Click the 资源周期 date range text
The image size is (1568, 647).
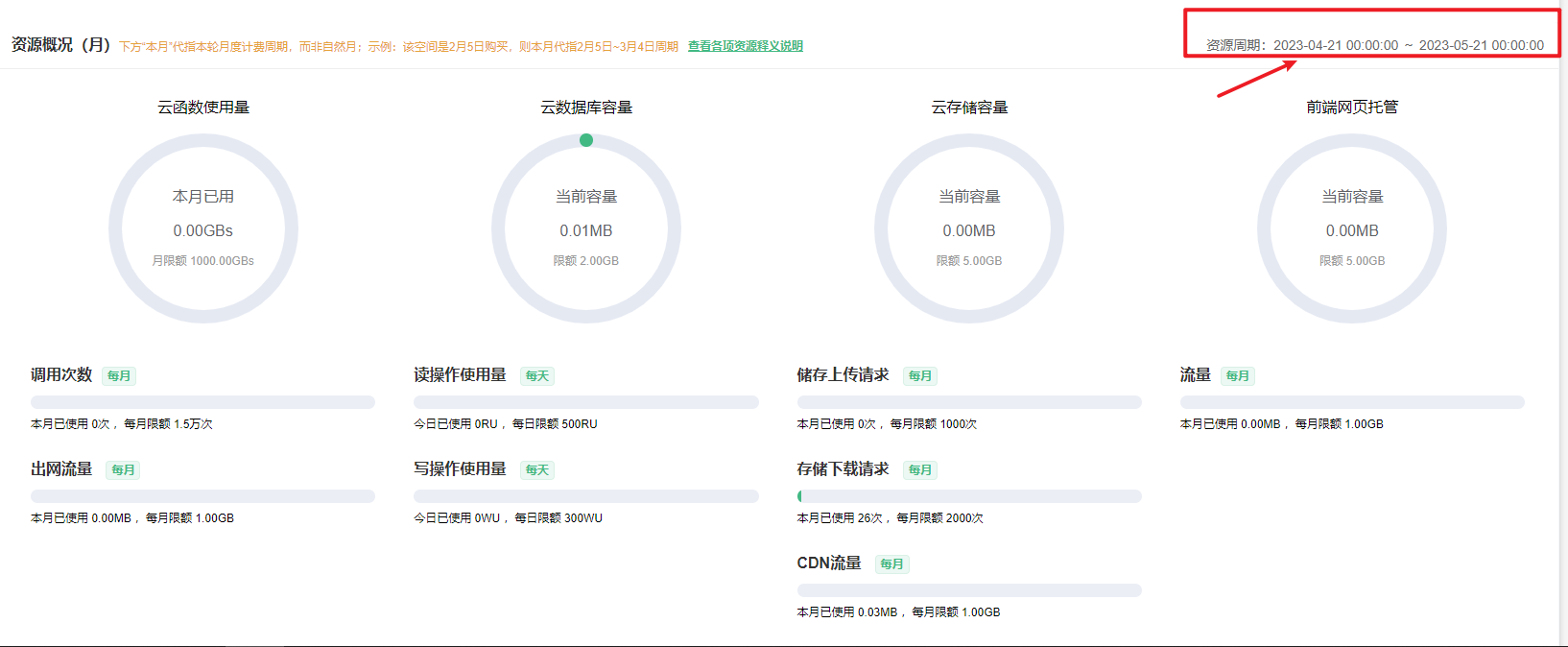(x=1374, y=45)
